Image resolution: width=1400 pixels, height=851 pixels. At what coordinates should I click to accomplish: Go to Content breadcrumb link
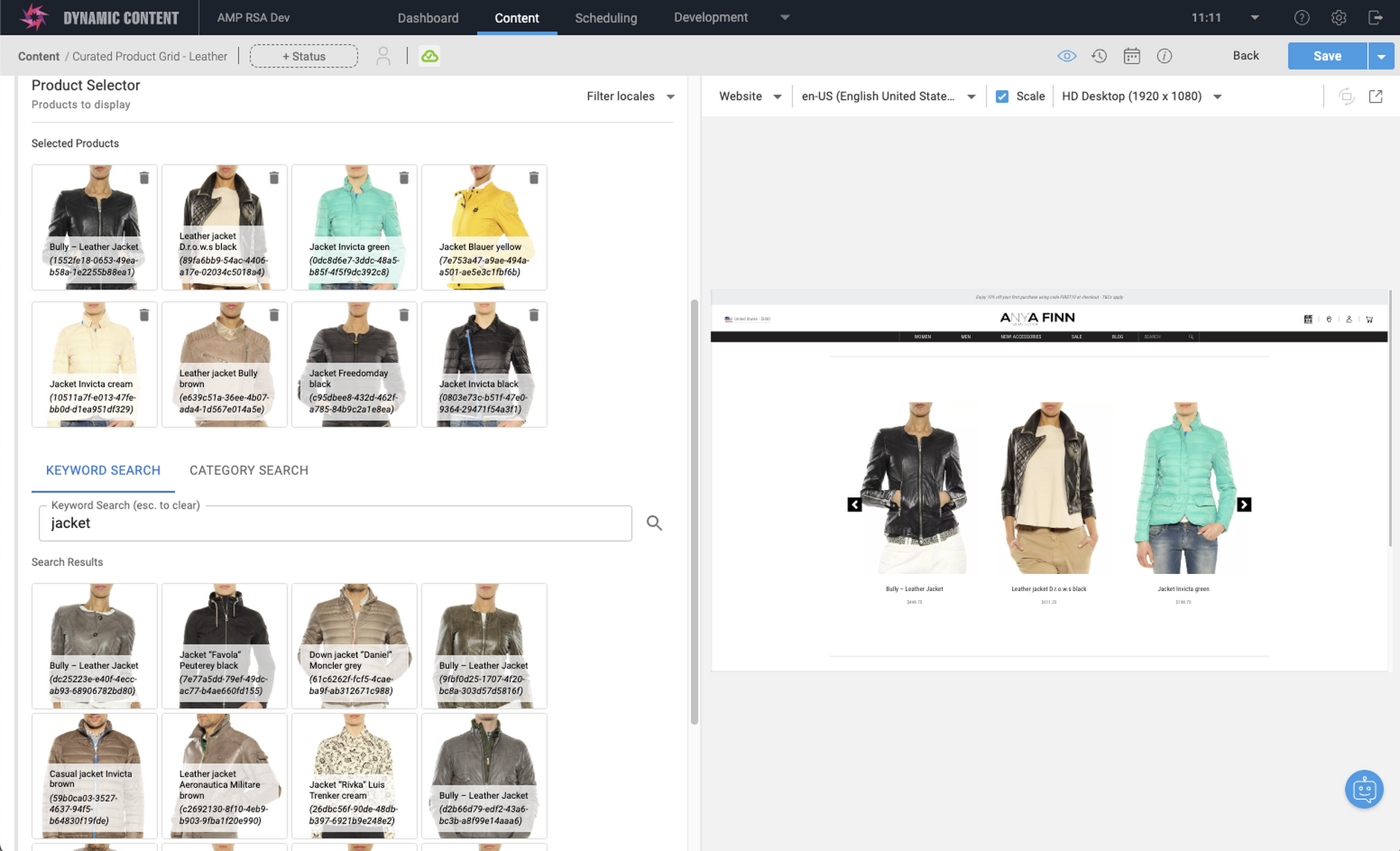[x=39, y=57]
